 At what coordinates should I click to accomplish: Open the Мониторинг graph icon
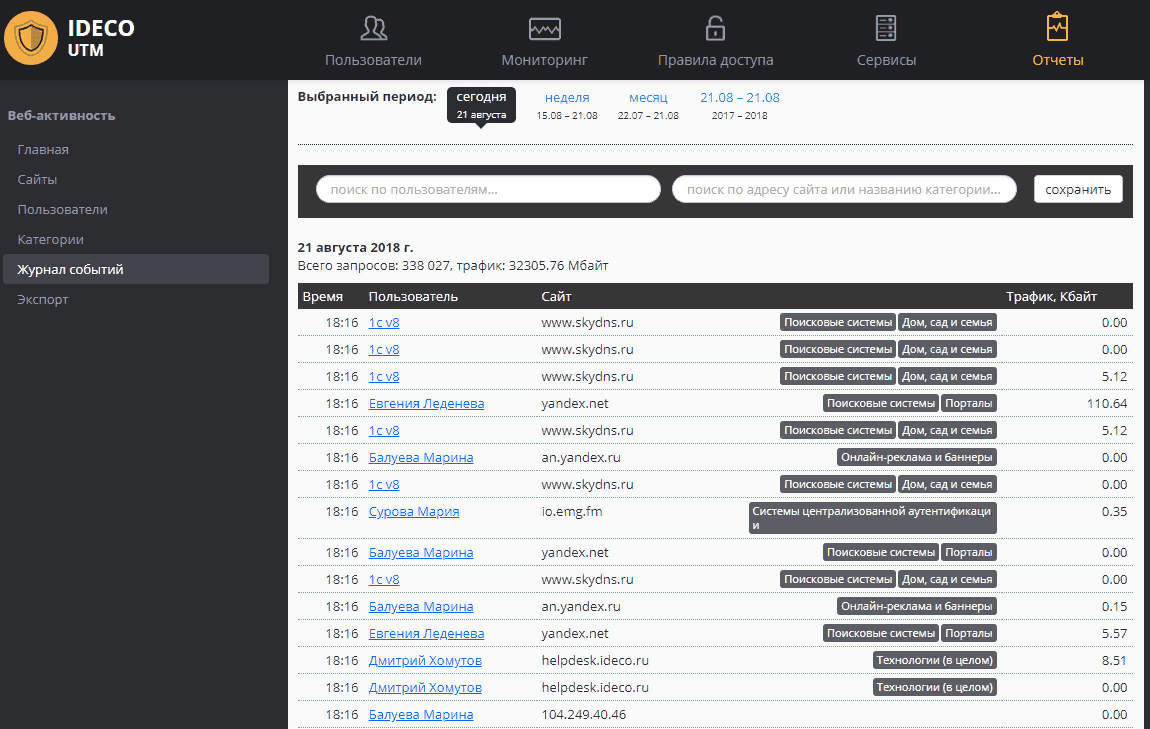coord(544,28)
